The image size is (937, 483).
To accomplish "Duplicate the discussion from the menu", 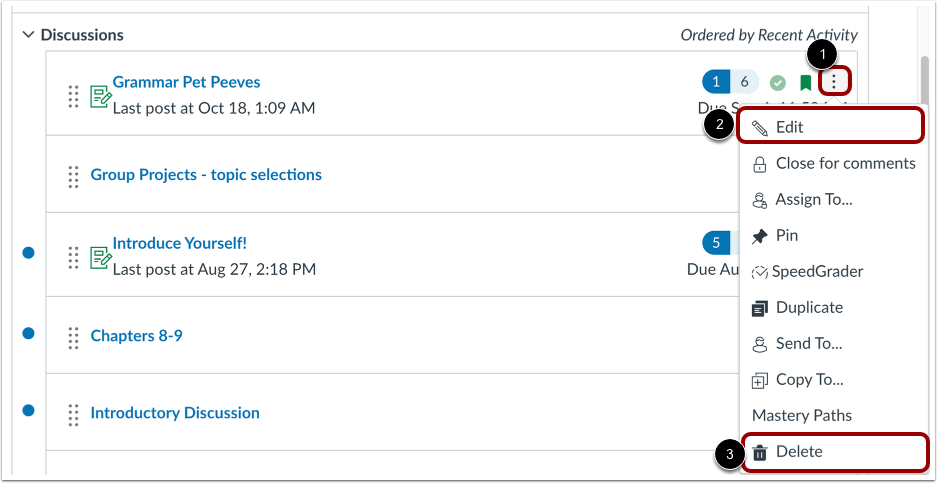I will point(809,307).
